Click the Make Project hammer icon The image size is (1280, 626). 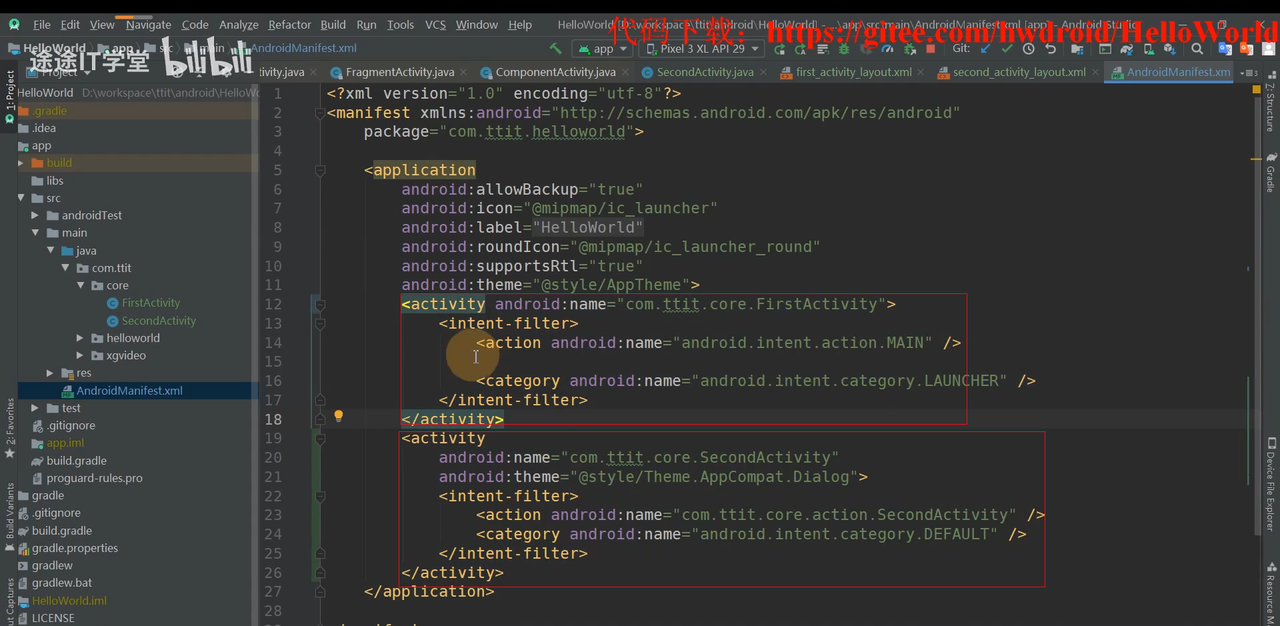coord(556,48)
